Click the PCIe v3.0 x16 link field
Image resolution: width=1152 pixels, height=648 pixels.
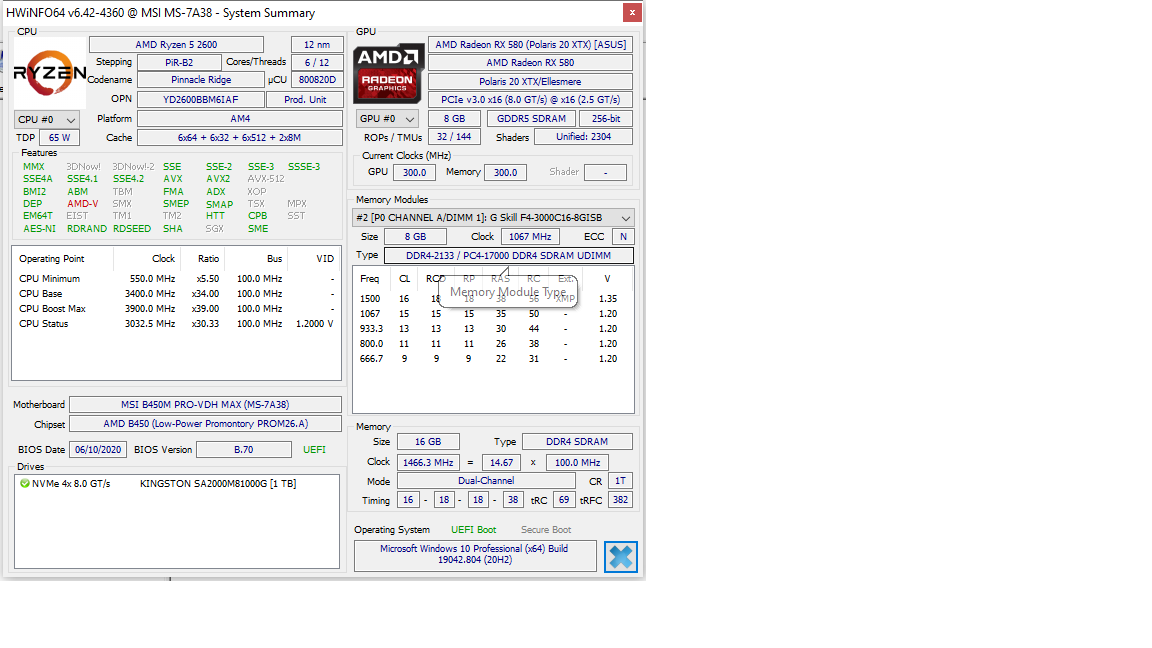click(530, 99)
